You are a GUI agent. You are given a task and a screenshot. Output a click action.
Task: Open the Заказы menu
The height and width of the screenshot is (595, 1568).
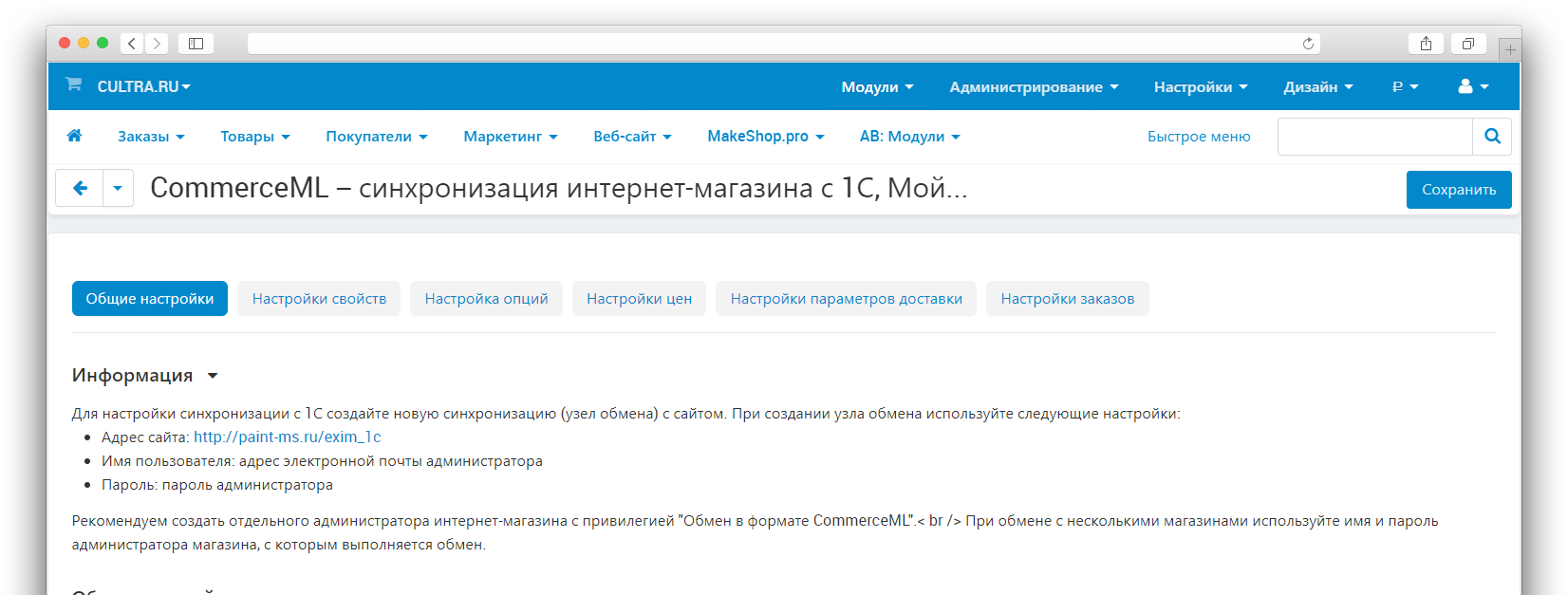[151, 137]
